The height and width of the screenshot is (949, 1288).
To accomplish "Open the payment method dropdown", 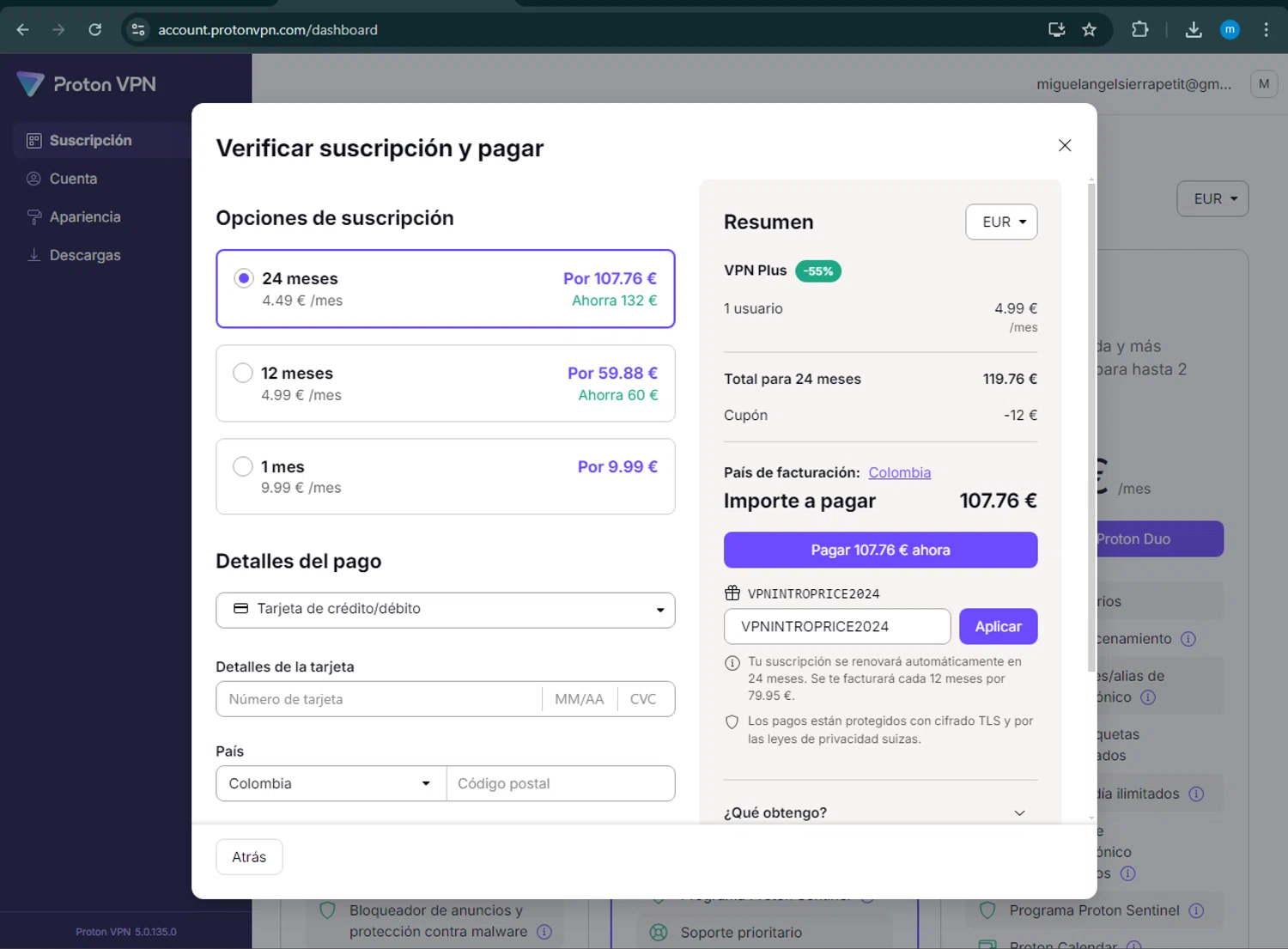I will [x=445, y=610].
